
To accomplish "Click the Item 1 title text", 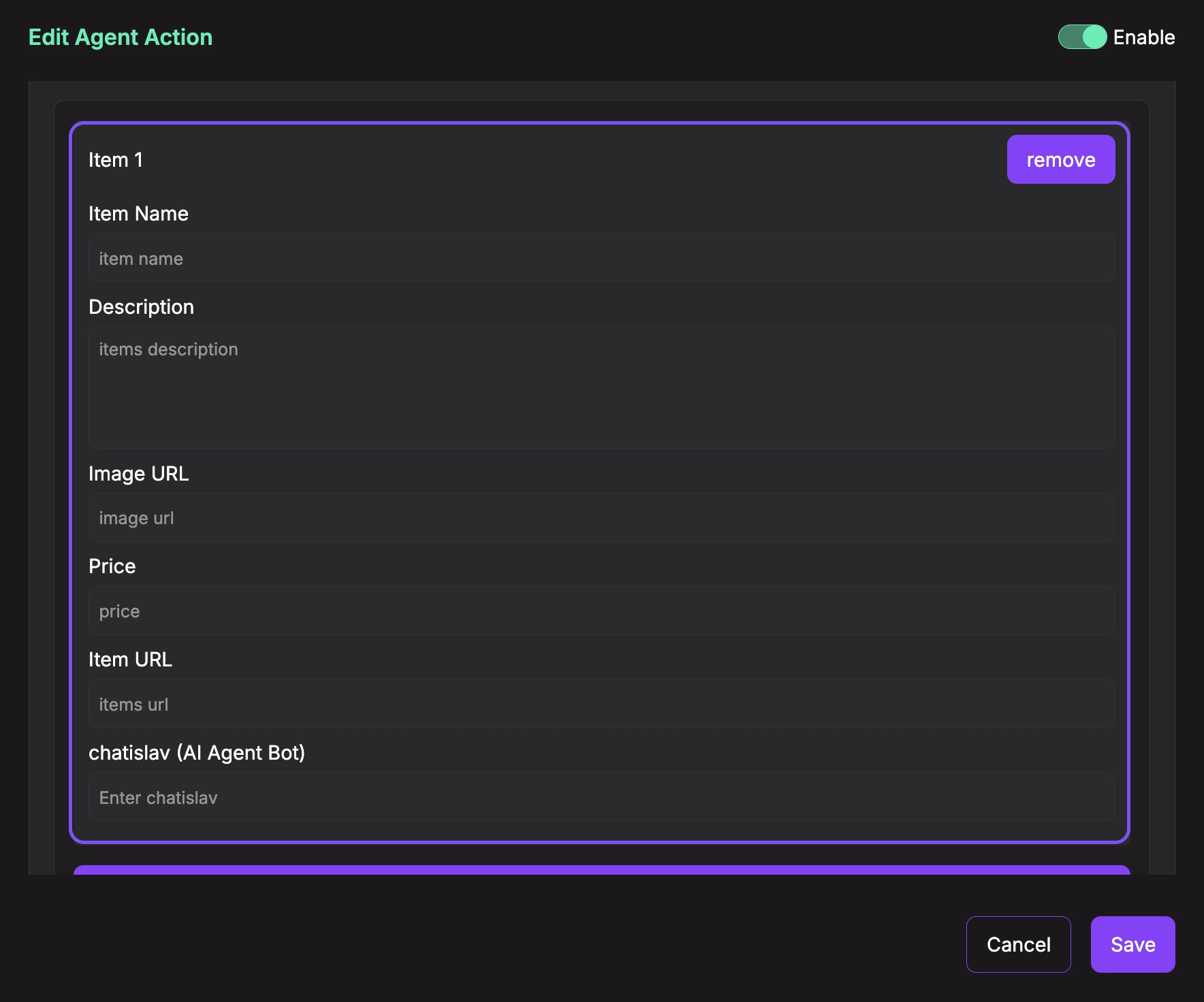I will point(115,160).
